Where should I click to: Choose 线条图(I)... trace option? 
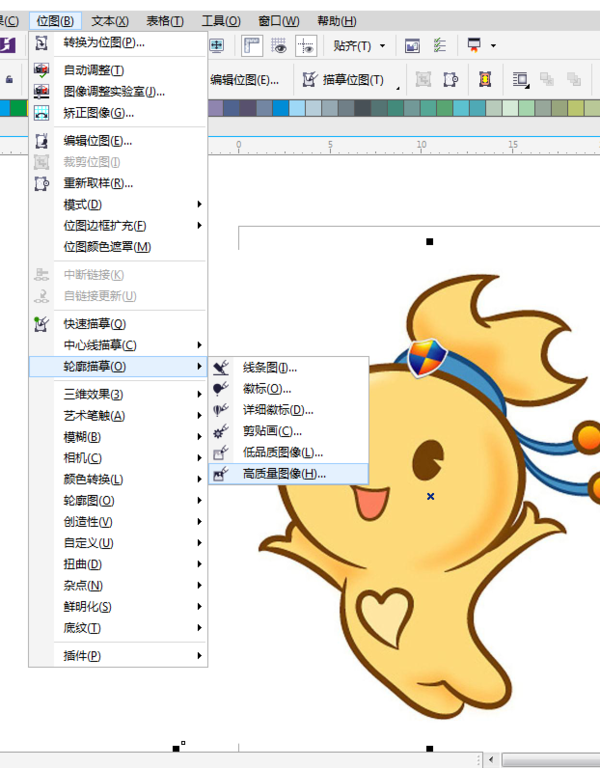pyautogui.click(x=288, y=367)
